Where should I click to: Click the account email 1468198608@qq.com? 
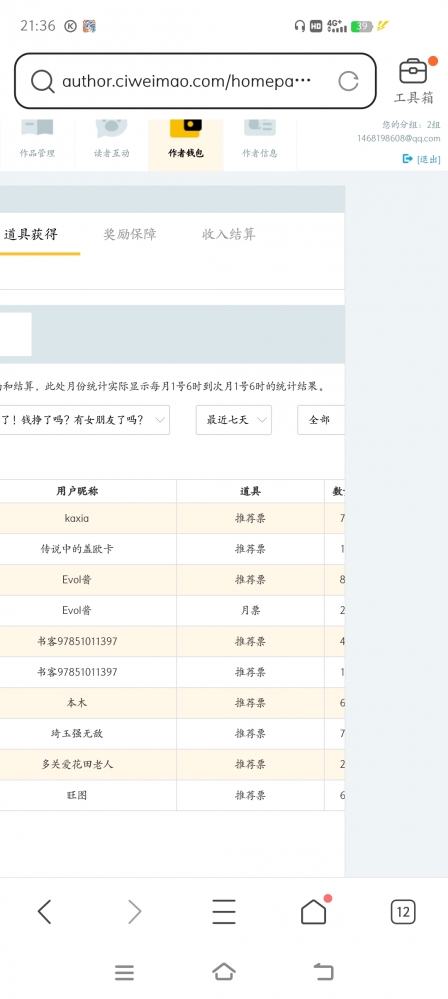[398, 139]
